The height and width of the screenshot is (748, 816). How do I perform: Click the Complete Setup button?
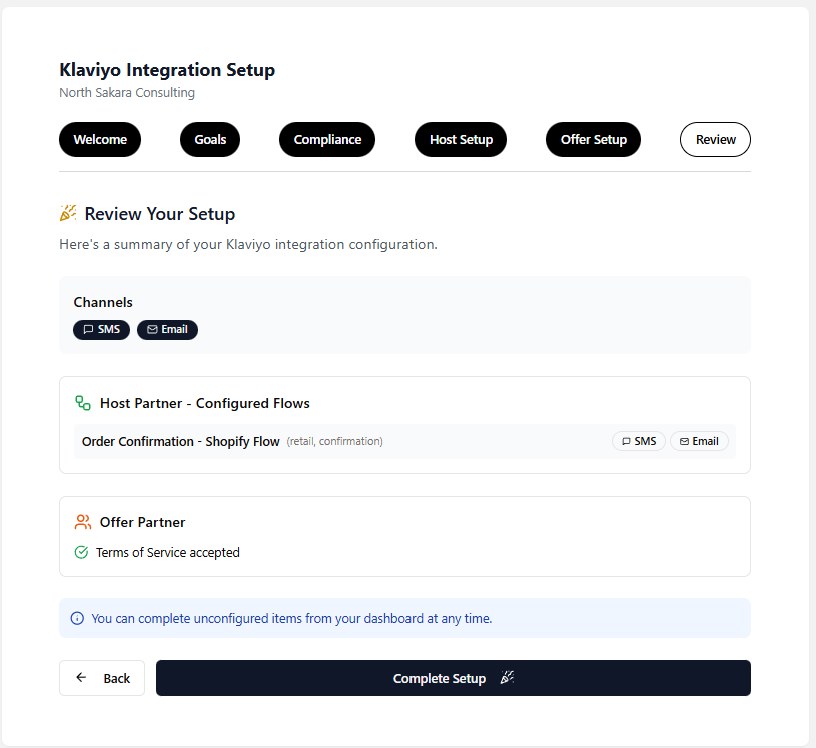(x=453, y=678)
